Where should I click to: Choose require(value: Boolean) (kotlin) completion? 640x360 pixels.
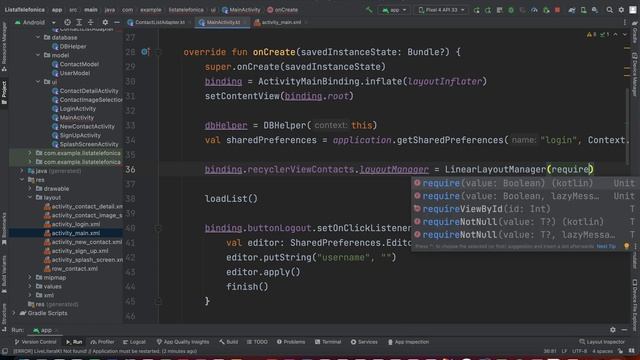coord(523,183)
